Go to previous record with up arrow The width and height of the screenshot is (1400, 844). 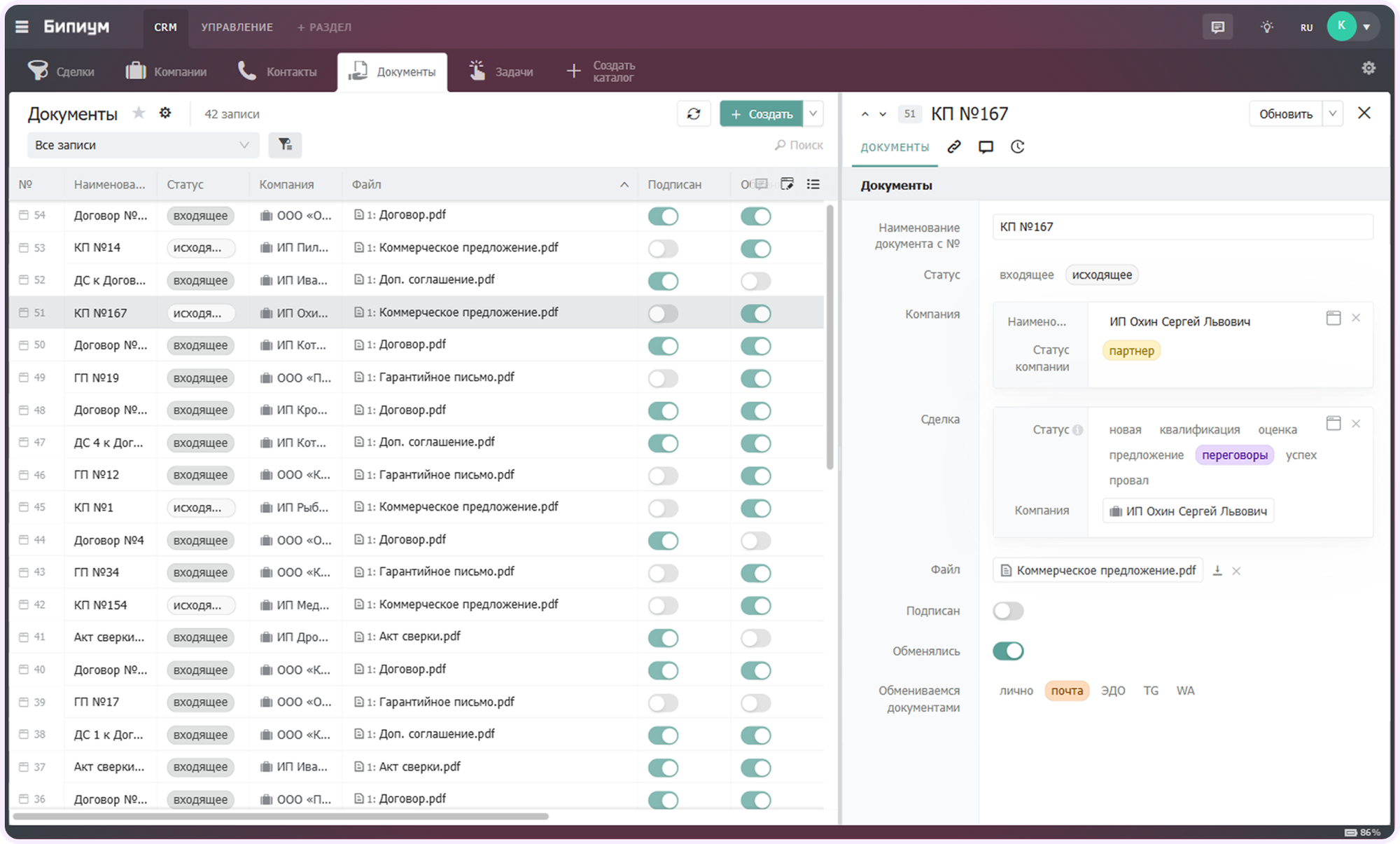865,114
